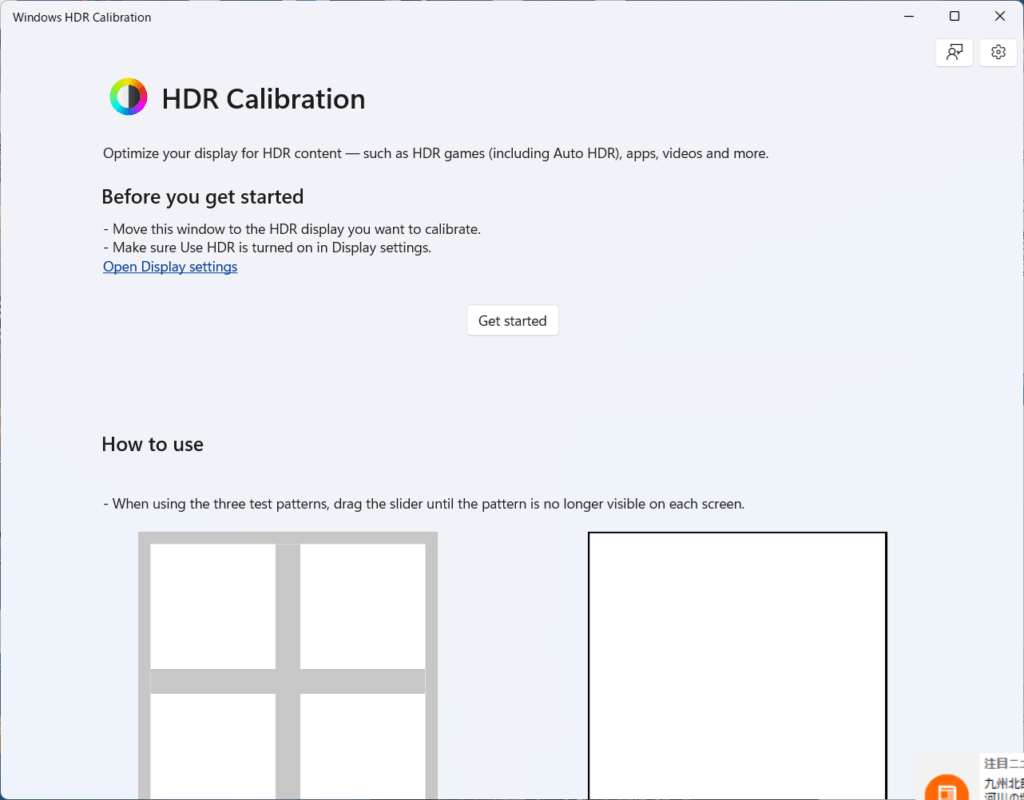Close the Windows HDR Calibration window
Viewport: 1024px width, 800px height.
point(1000,16)
